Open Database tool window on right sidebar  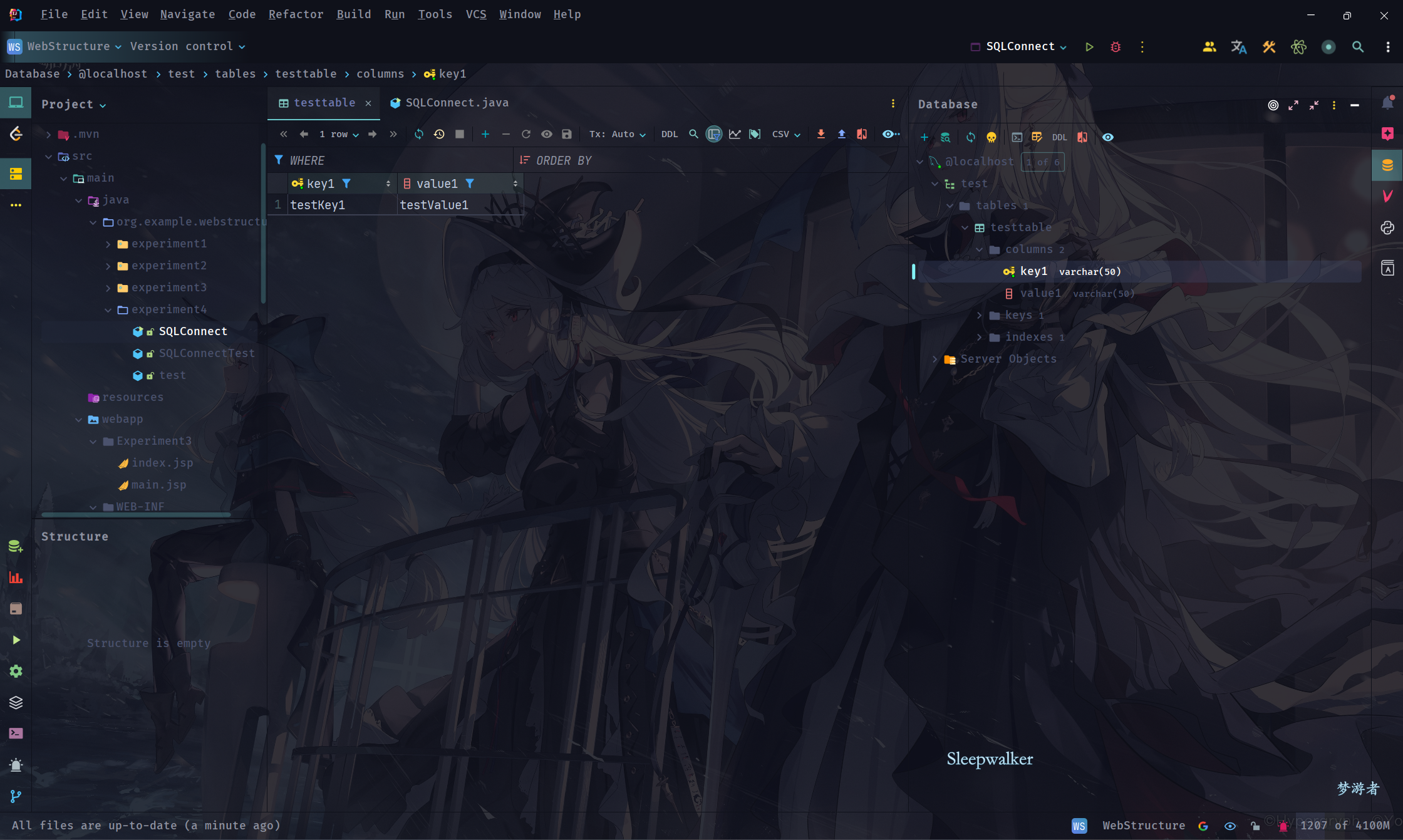(1387, 165)
